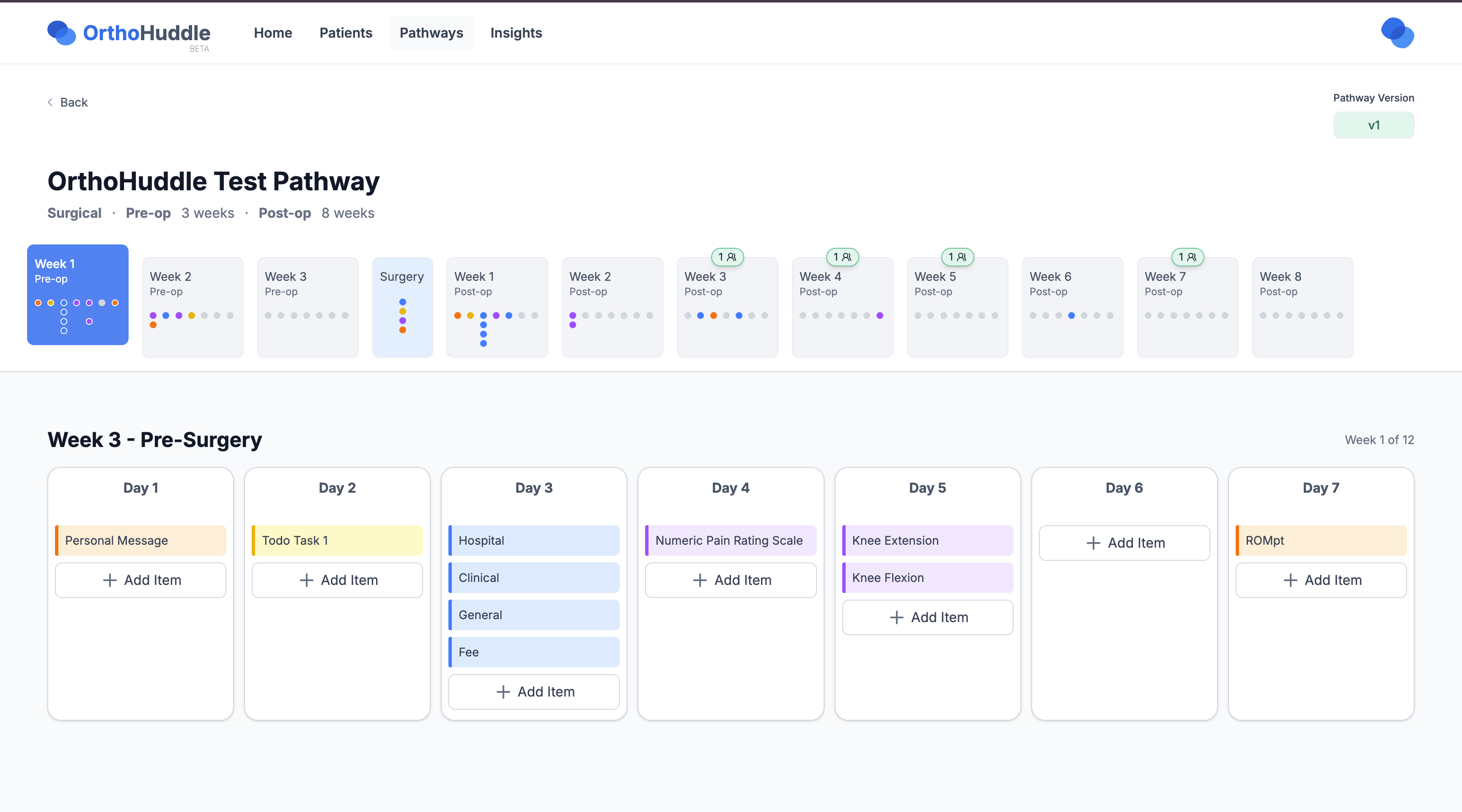Click the patient count badge on Week 4 Post-op
The width and height of the screenshot is (1462, 812).
coord(843,257)
